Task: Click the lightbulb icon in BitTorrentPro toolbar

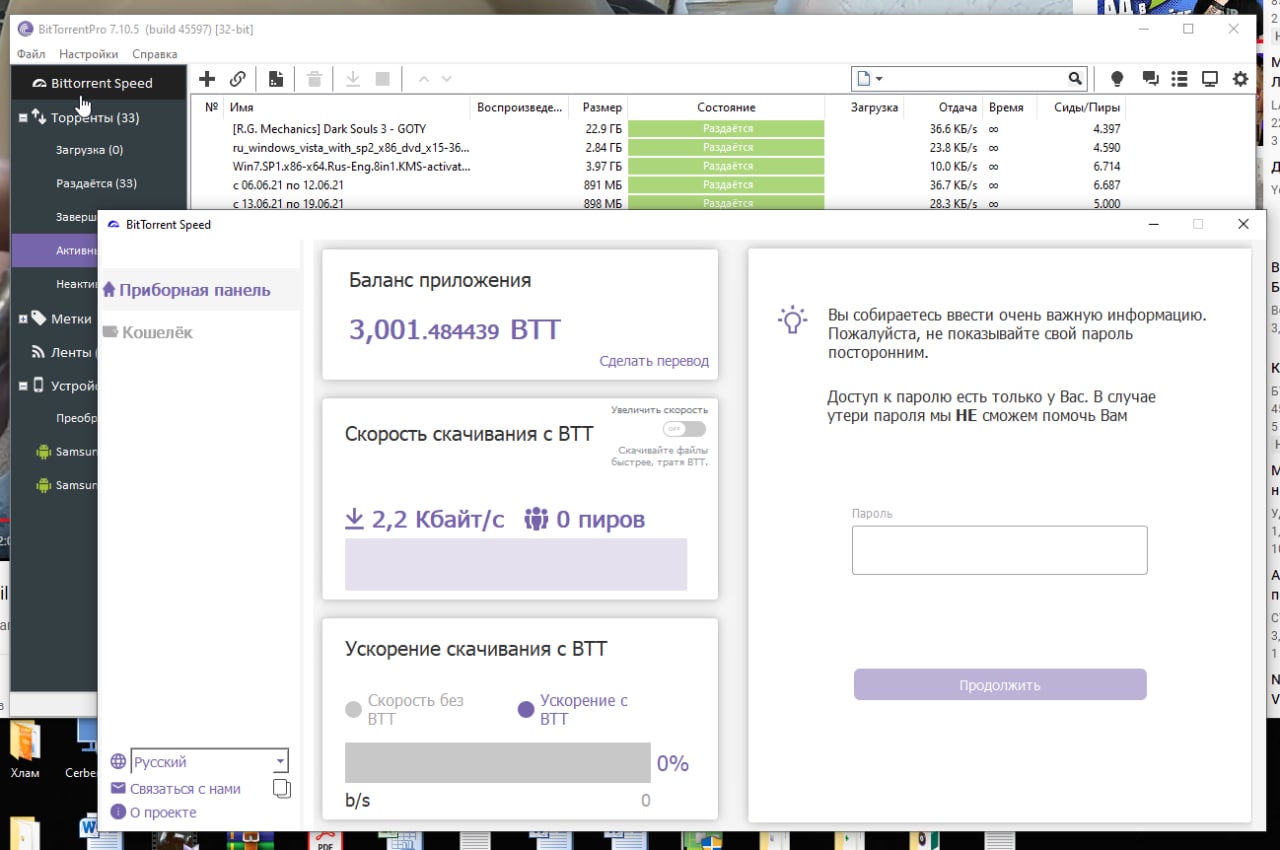Action: (1117, 79)
